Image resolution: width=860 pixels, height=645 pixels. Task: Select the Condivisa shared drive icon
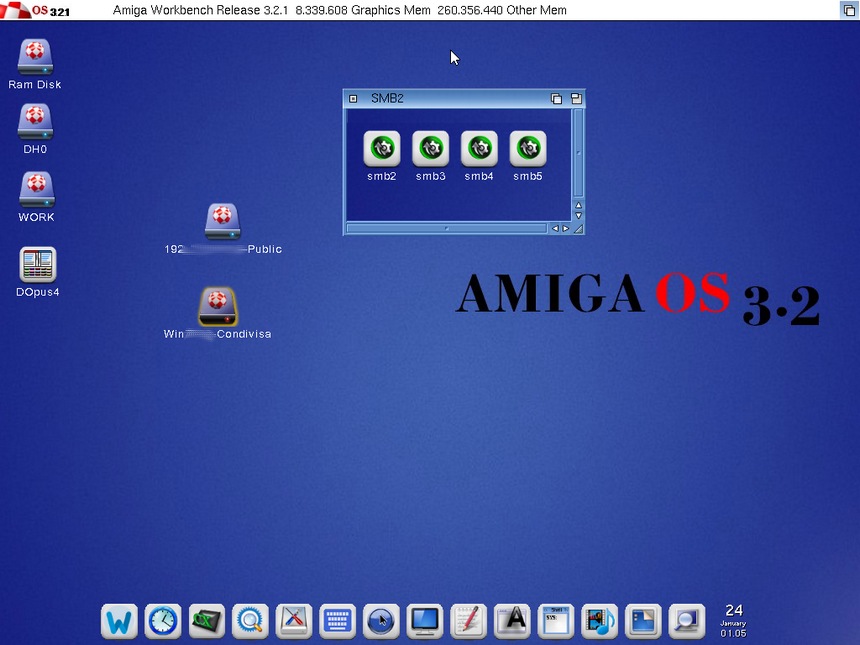pyautogui.click(x=218, y=306)
